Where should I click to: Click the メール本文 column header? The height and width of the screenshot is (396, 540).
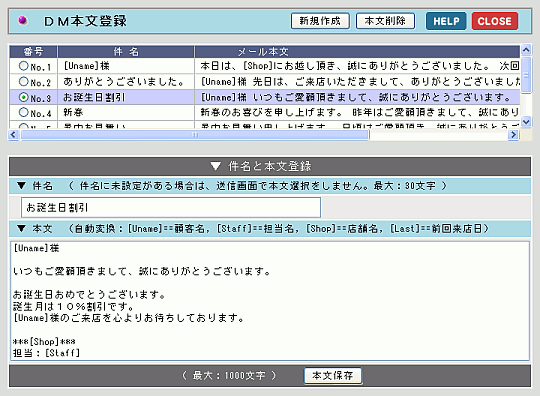pyautogui.click(x=357, y=52)
